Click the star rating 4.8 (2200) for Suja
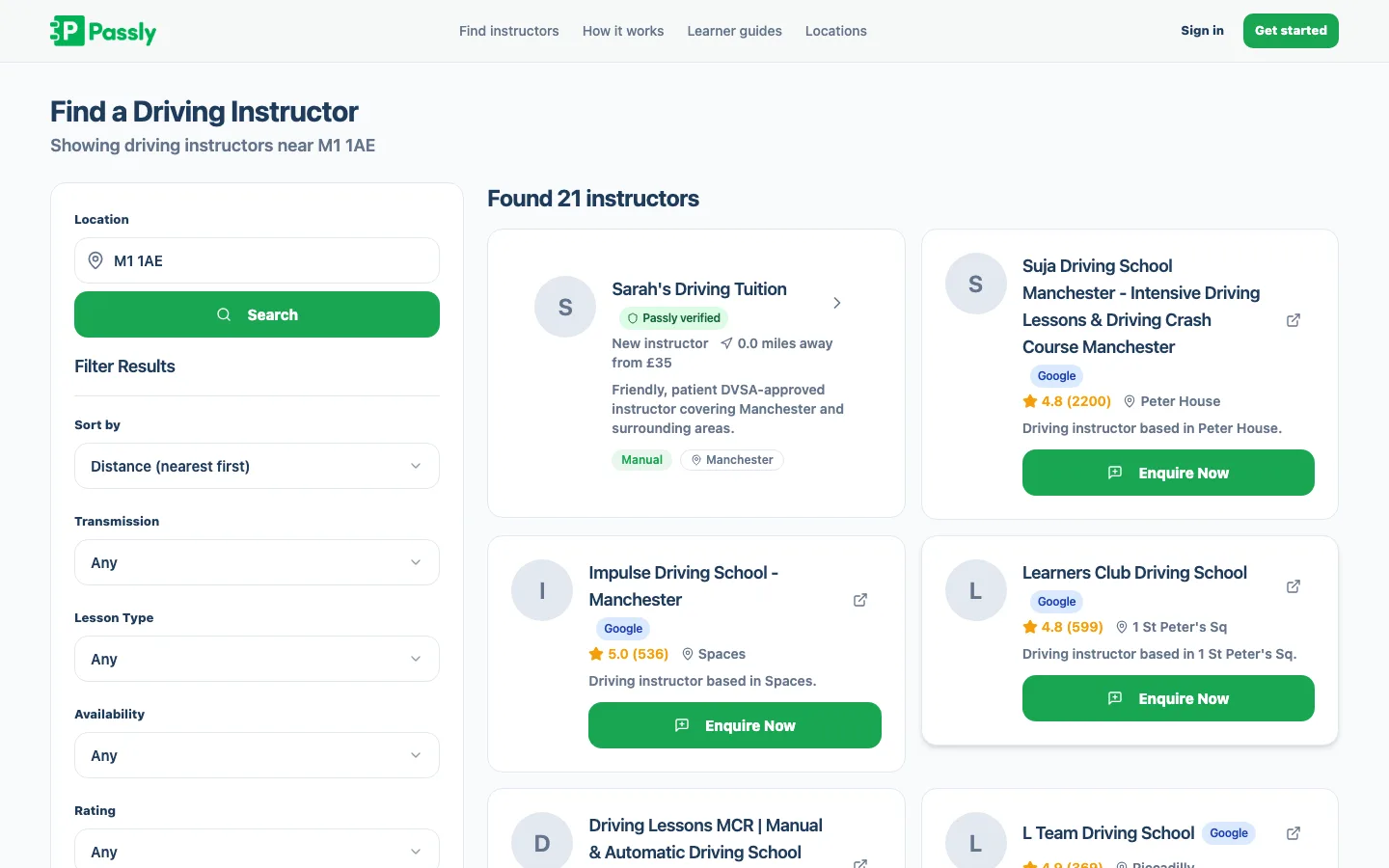This screenshot has height=868, width=1389. click(1067, 401)
